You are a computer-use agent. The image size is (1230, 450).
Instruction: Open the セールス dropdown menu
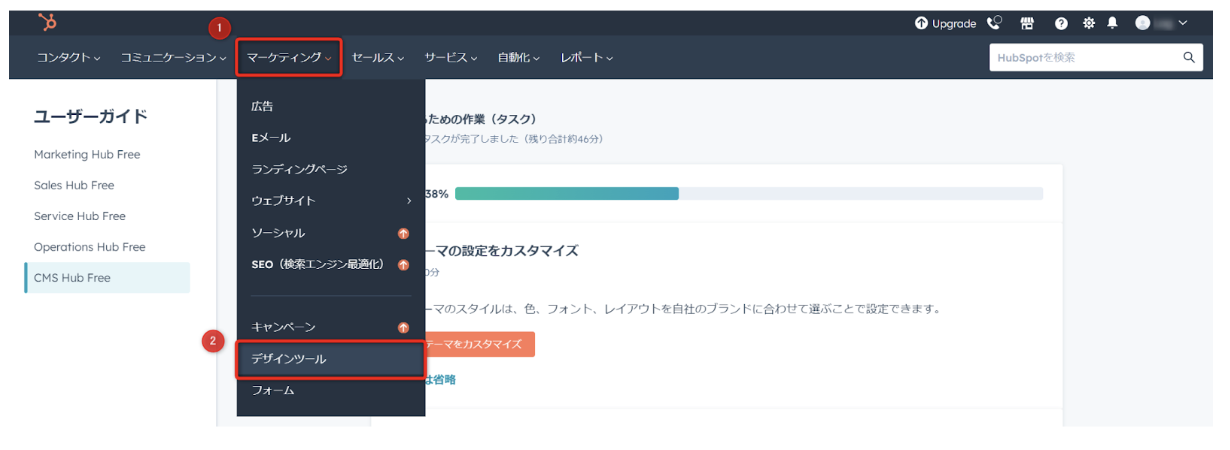[x=378, y=58]
